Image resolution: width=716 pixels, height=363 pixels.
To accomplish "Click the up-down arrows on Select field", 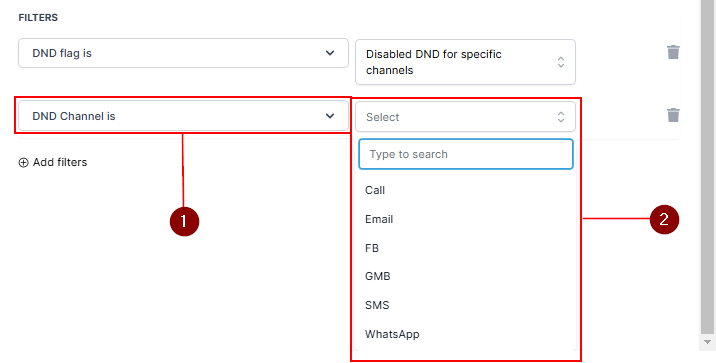I will tap(561, 117).
